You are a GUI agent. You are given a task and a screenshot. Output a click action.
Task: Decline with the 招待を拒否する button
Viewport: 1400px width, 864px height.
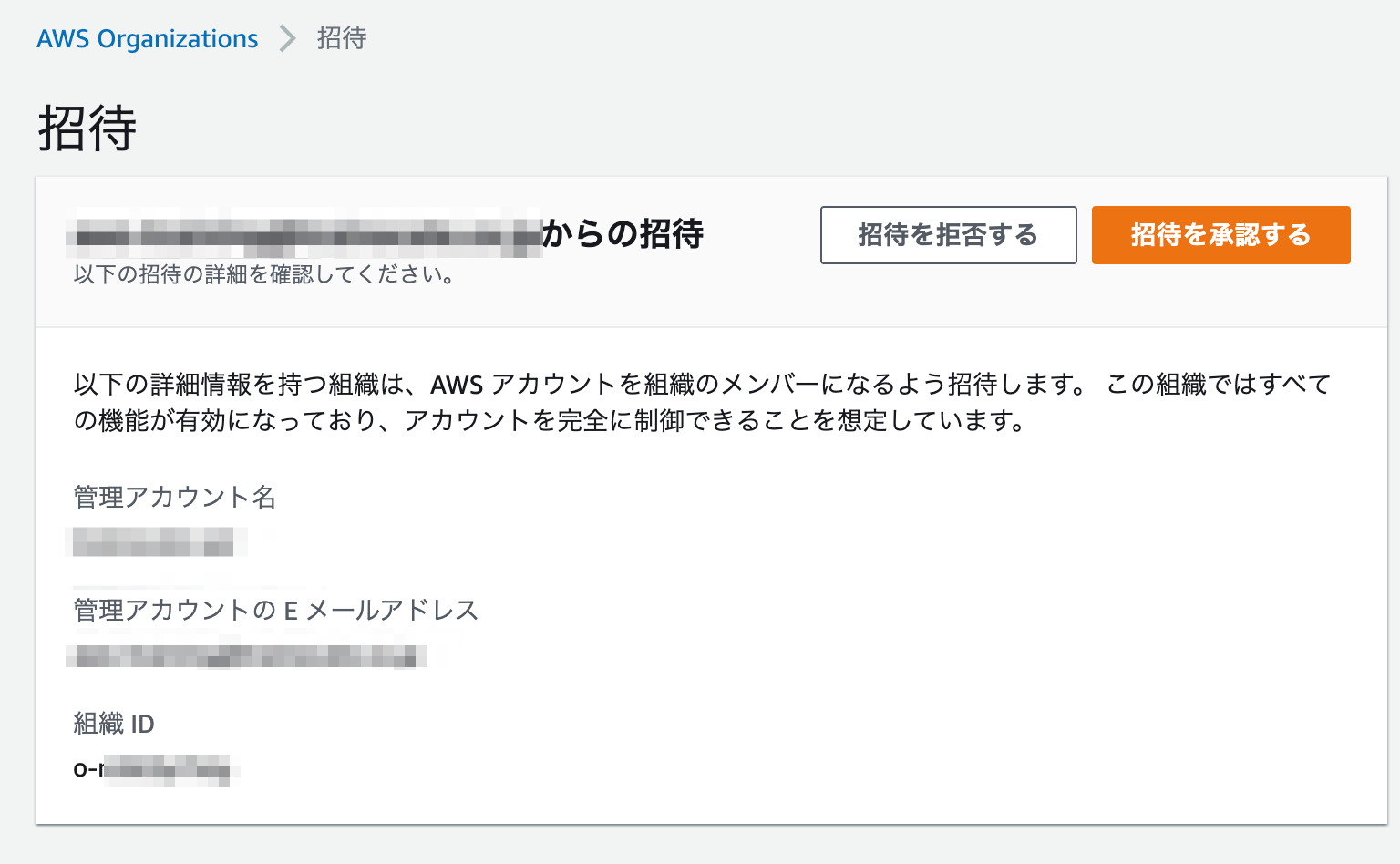point(949,235)
